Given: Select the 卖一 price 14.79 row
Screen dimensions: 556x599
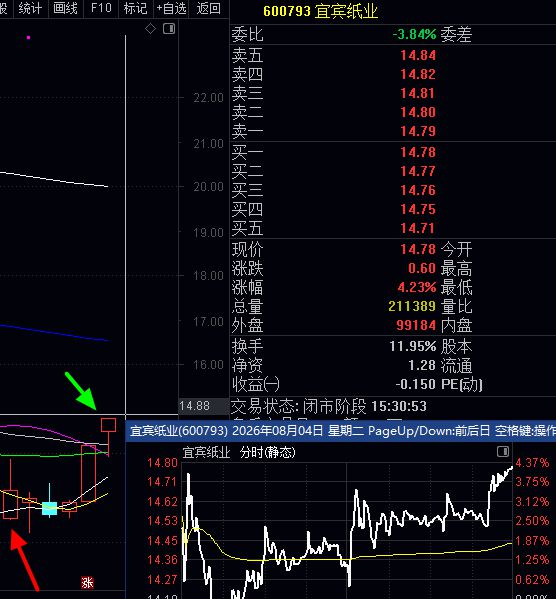Looking at the screenshot, I should tap(393, 131).
